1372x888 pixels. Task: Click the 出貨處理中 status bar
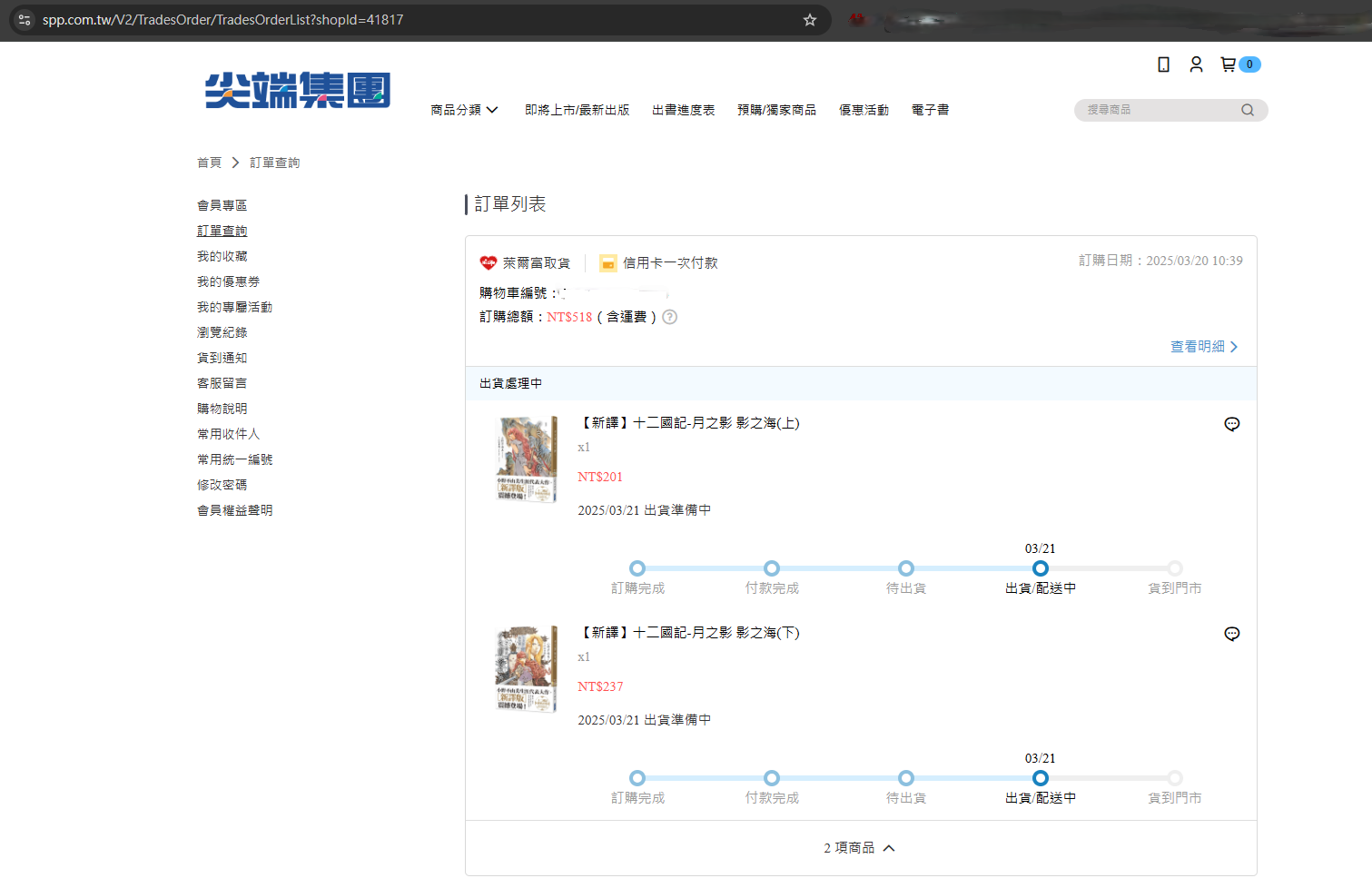[x=861, y=383]
